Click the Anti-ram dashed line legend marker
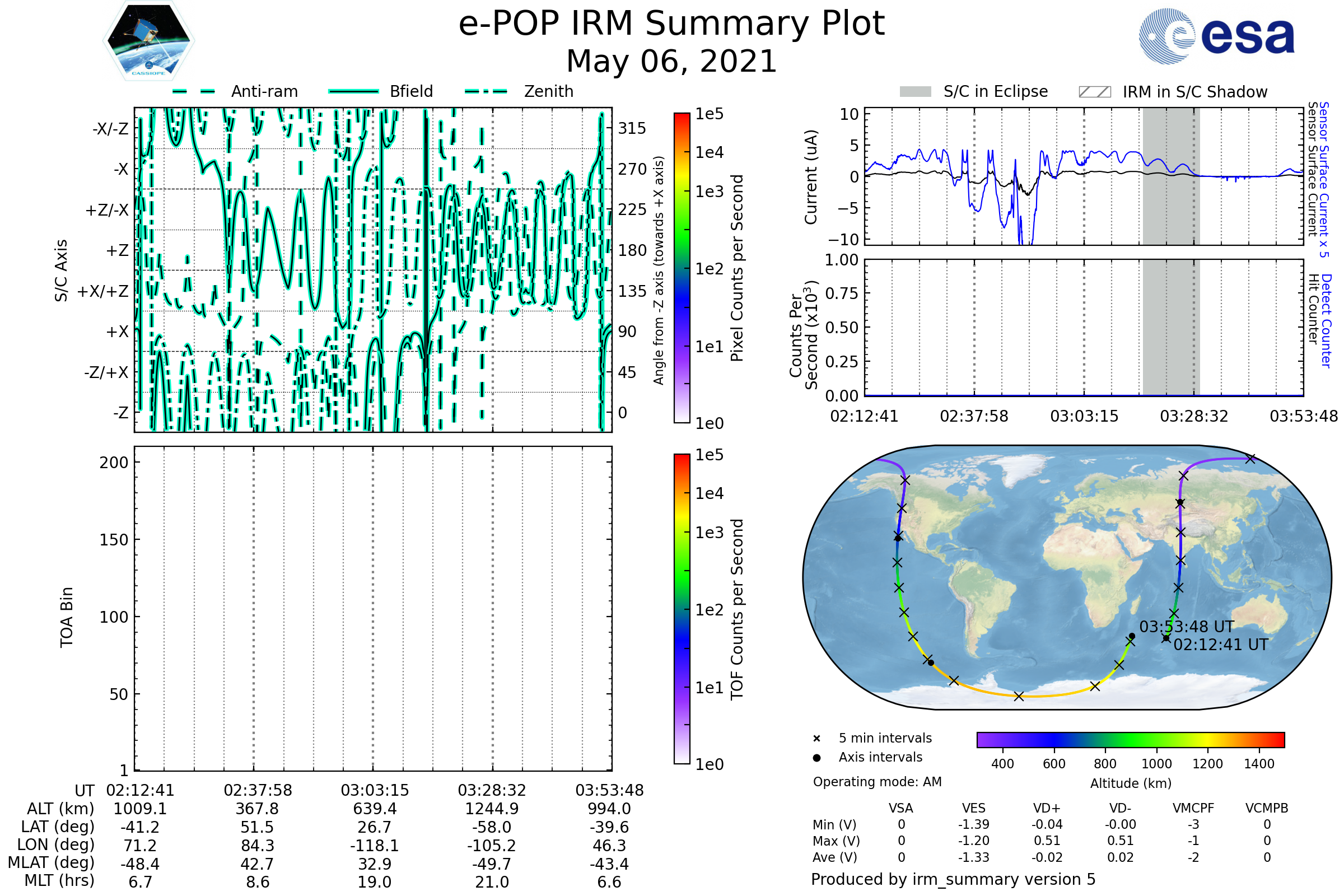1344x896 pixels. (x=194, y=91)
